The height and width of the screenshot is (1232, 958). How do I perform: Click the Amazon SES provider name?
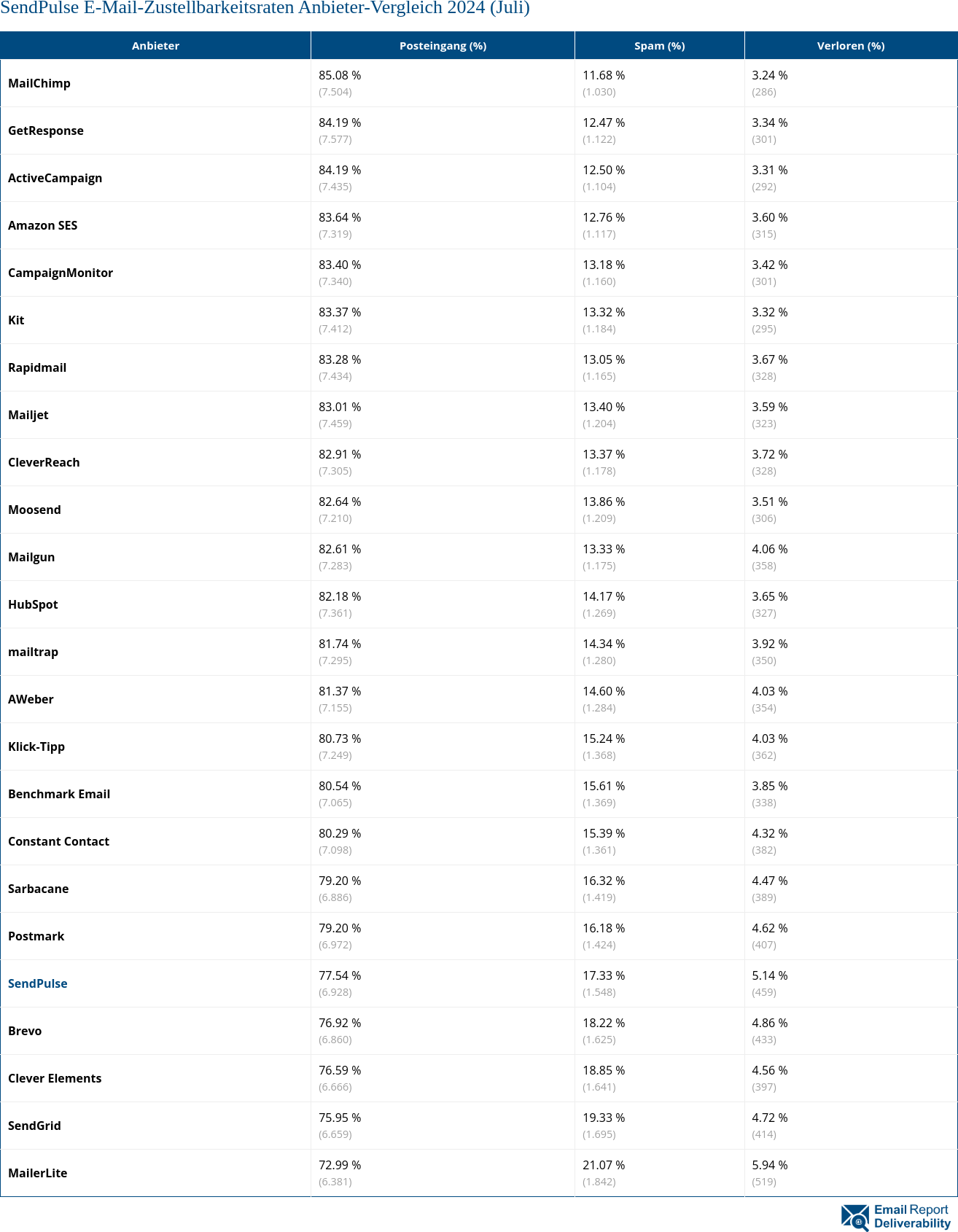click(43, 225)
